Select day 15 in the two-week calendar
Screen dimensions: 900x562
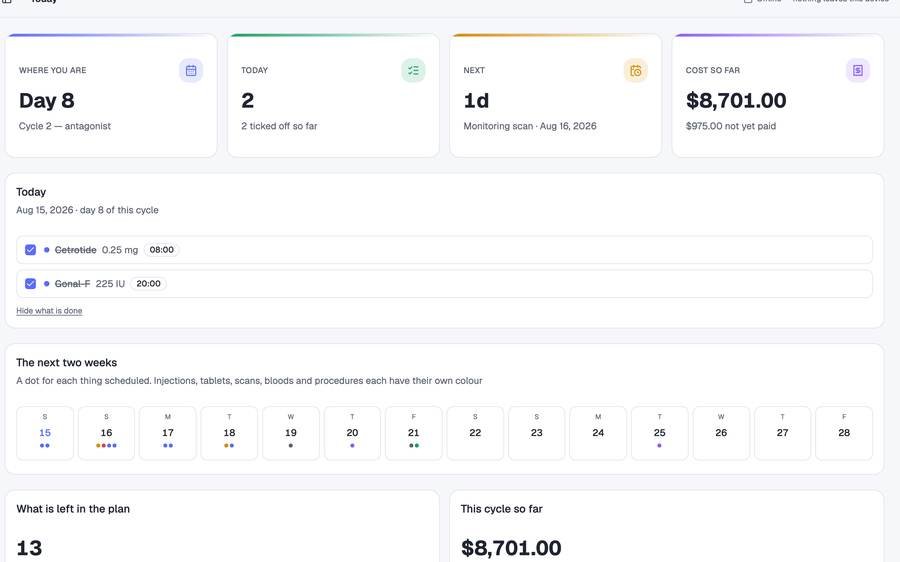click(45, 433)
